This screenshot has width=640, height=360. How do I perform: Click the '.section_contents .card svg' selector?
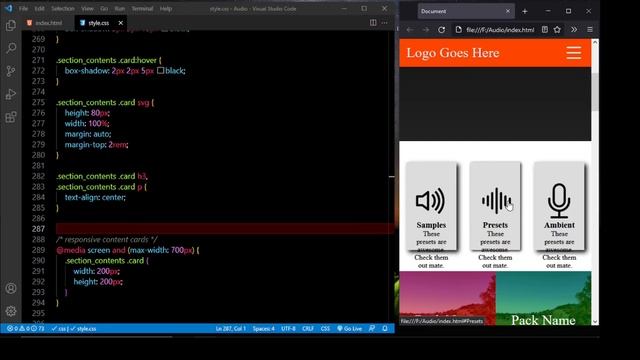[103, 102]
